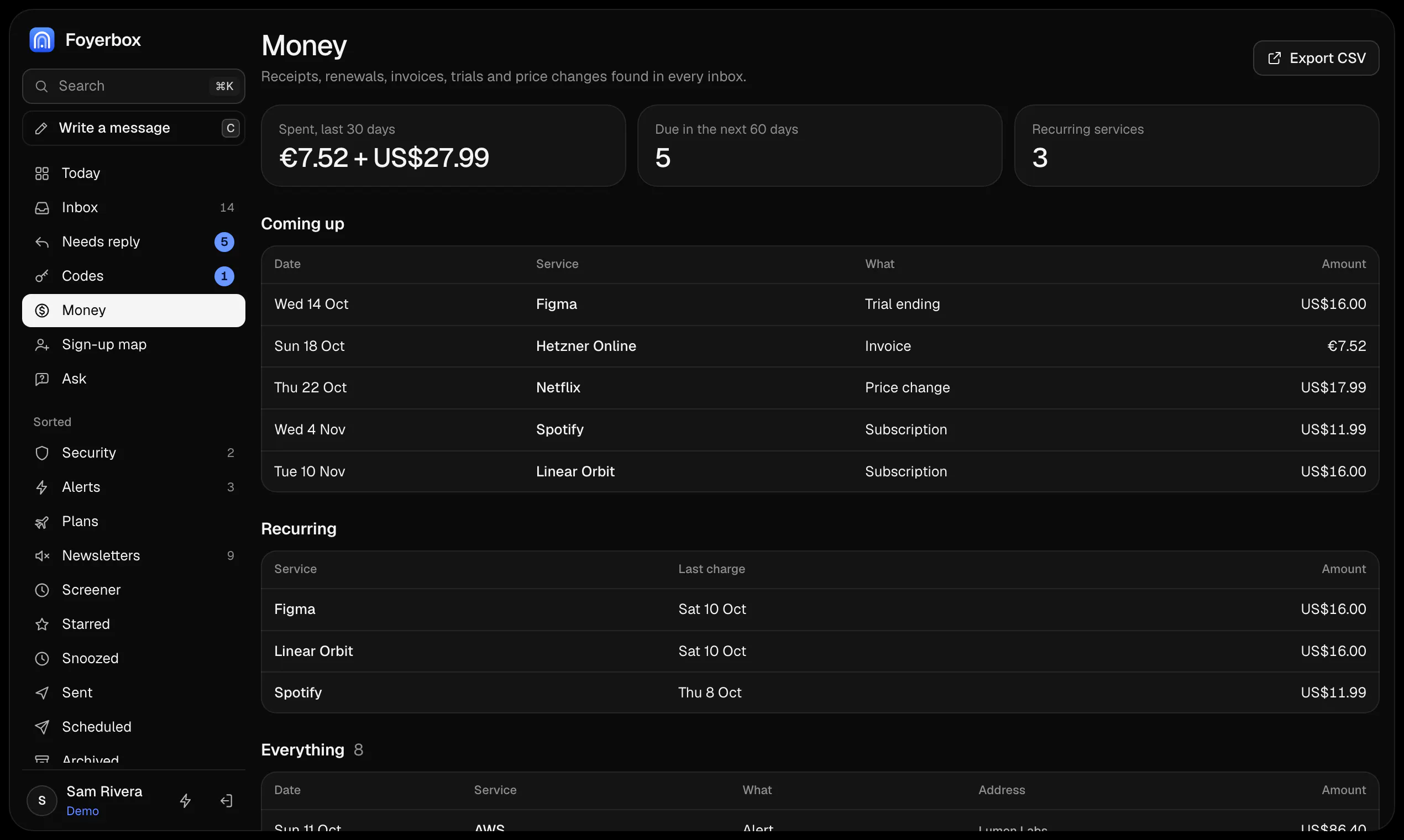The height and width of the screenshot is (840, 1404).
Task: Select the Hetzner Online invoice row
Action: tap(820, 346)
